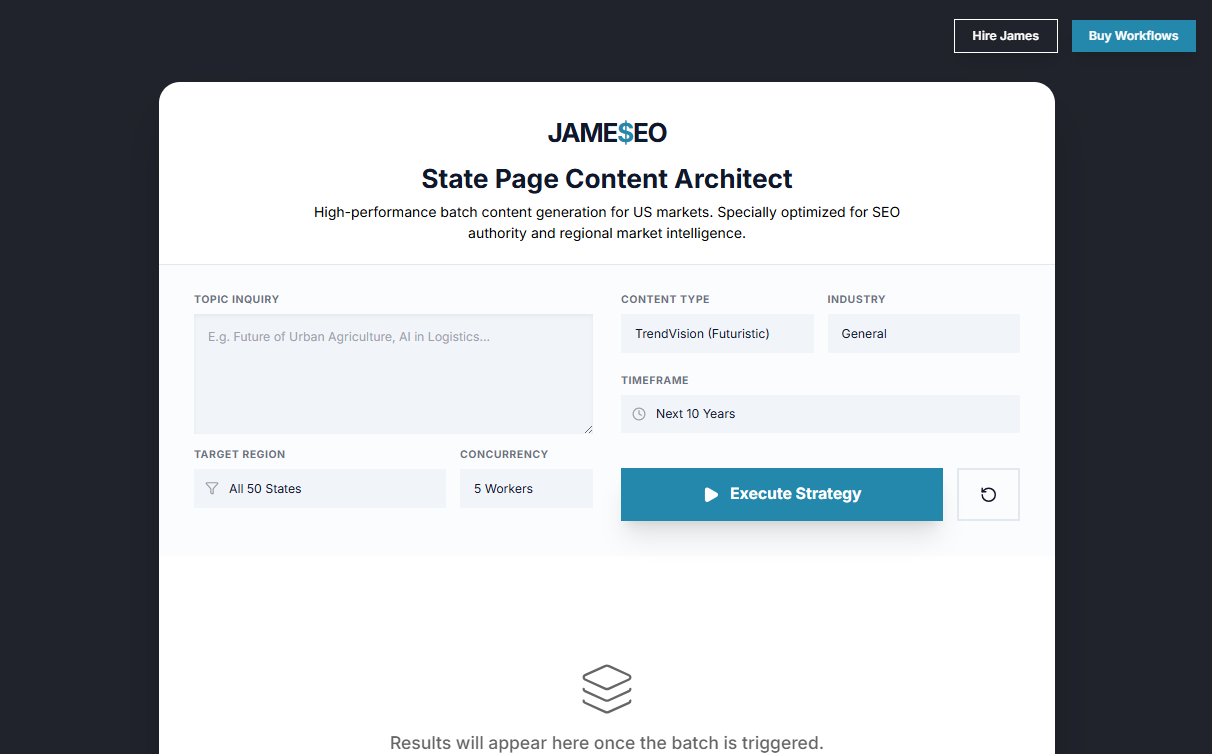Click the reset button beside Execute Strategy
Viewport: 1212px width, 754px height.
(988, 493)
